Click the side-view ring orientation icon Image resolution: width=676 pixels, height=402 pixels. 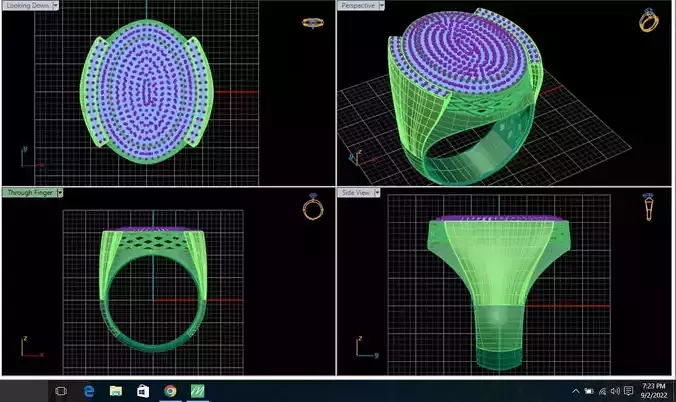click(648, 207)
